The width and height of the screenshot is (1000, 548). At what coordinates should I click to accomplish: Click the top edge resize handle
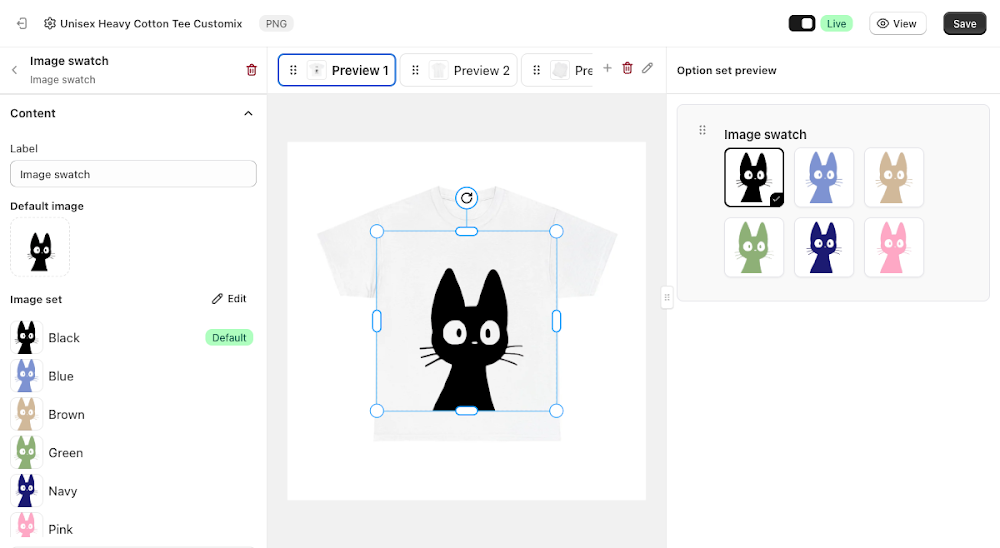pyautogui.click(x=467, y=232)
